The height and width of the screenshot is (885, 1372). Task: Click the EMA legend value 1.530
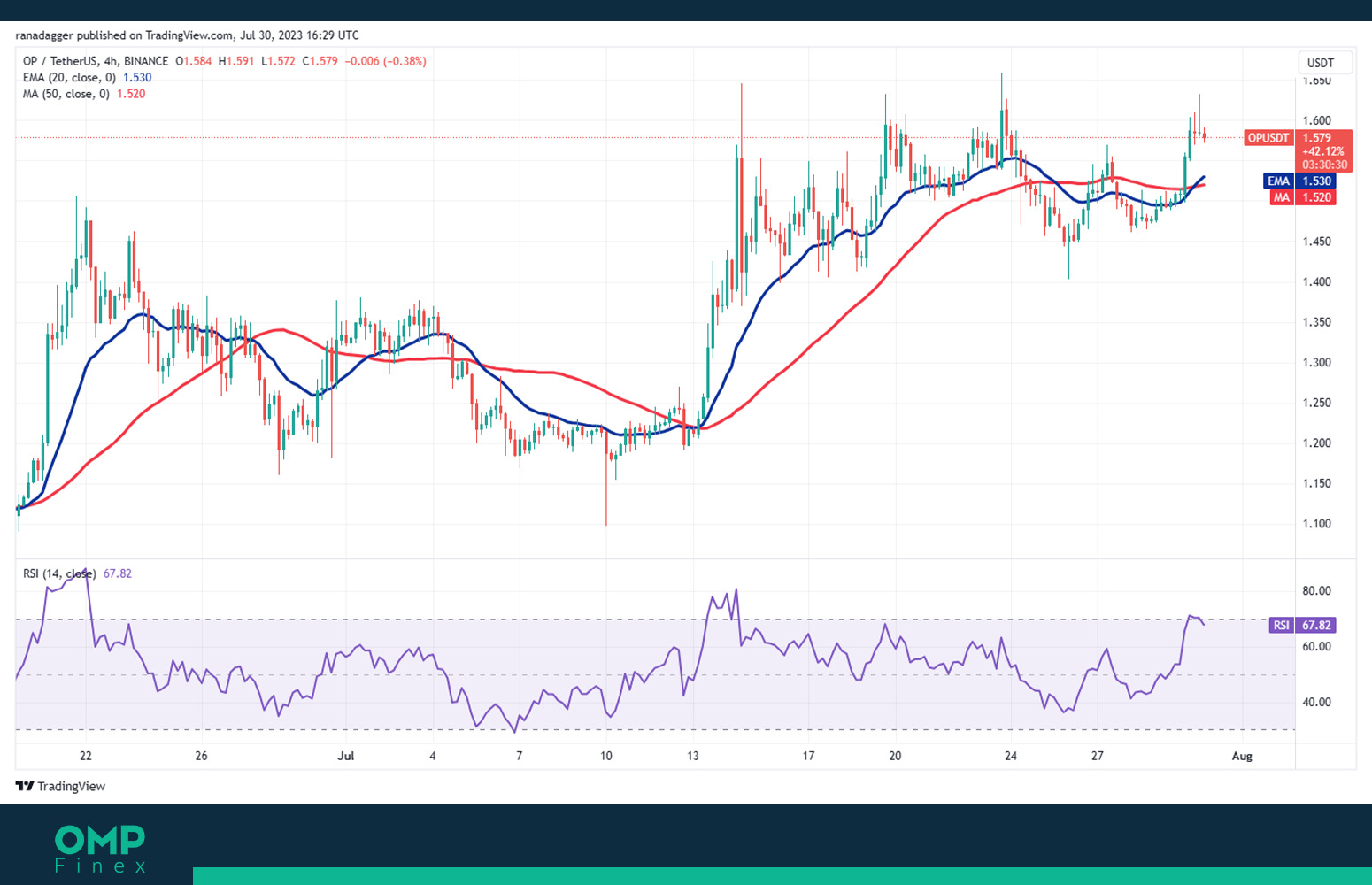click(x=137, y=78)
